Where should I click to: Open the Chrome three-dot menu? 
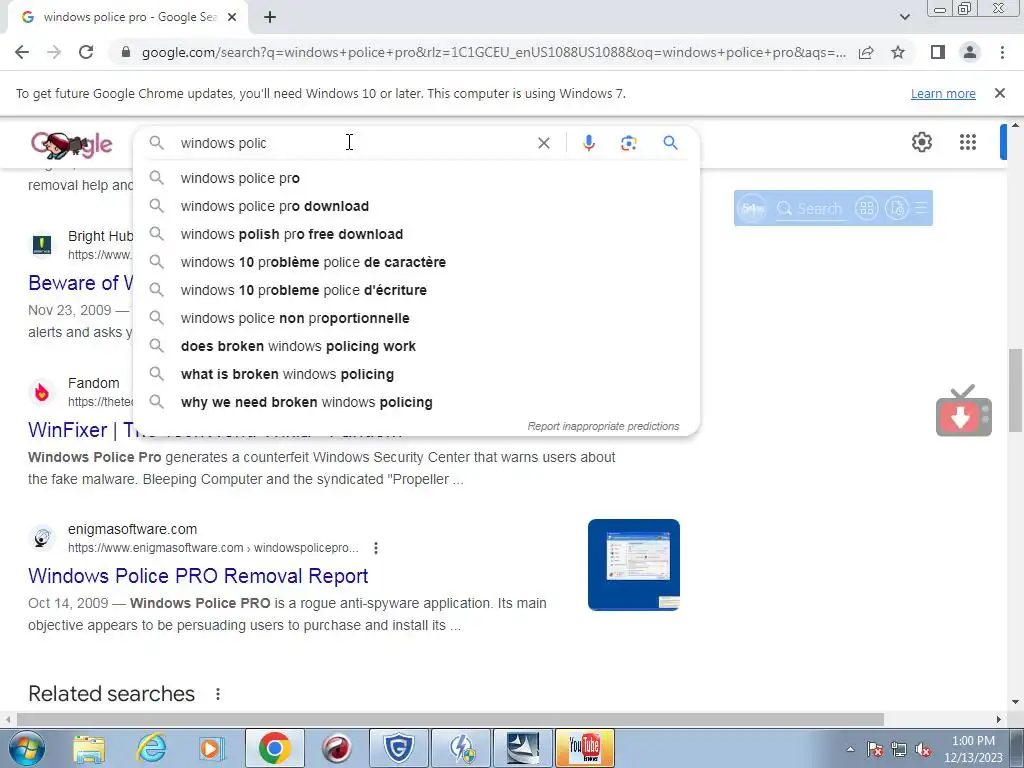tap(1002, 52)
